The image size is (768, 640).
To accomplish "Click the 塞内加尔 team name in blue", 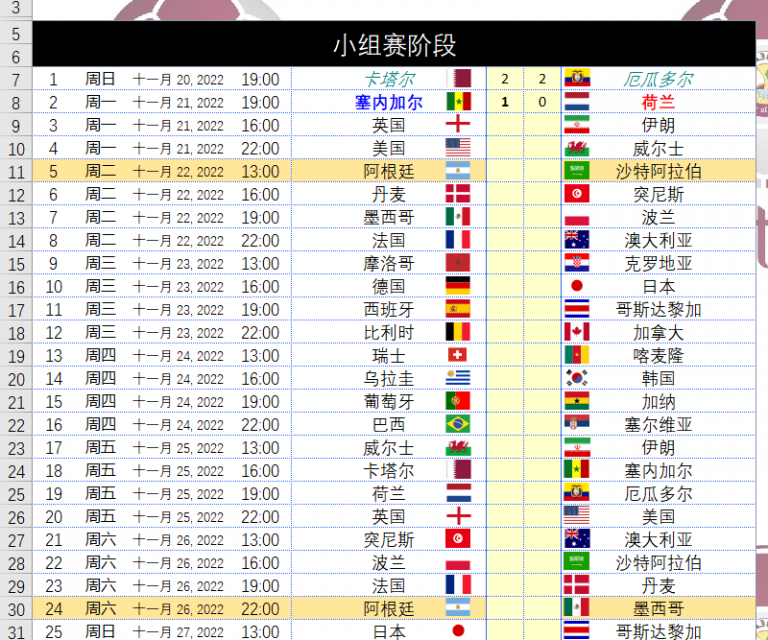I will pos(389,102).
